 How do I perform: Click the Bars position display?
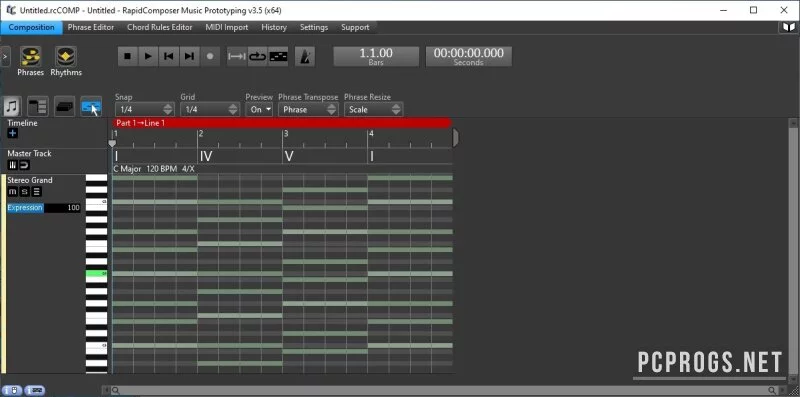pos(376,56)
